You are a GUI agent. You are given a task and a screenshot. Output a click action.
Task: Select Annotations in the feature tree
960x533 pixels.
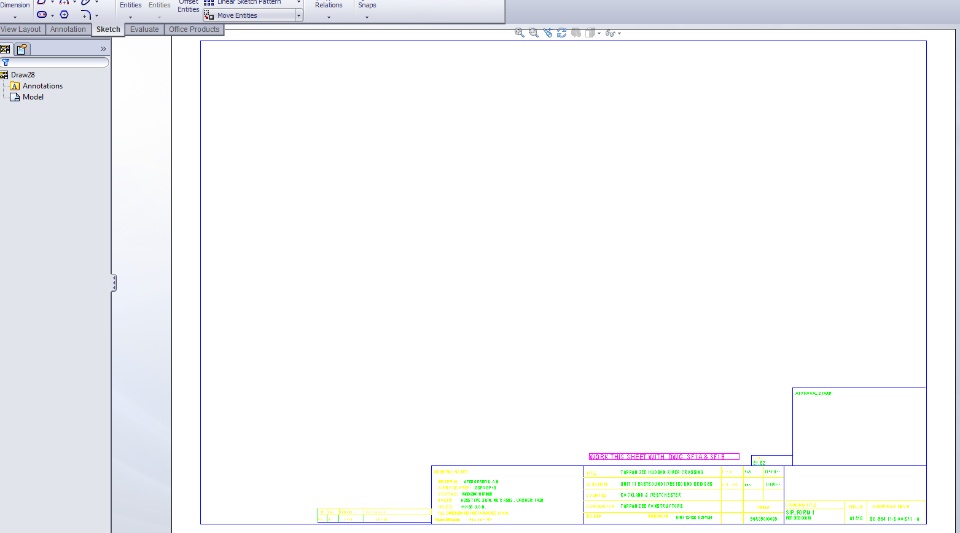click(43, 86)
